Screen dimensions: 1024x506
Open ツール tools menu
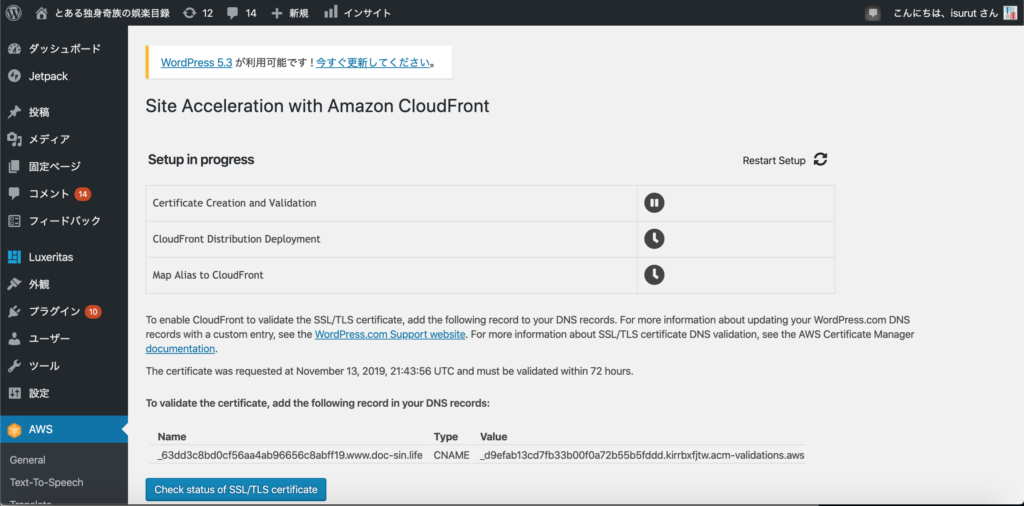coord(64,366)
